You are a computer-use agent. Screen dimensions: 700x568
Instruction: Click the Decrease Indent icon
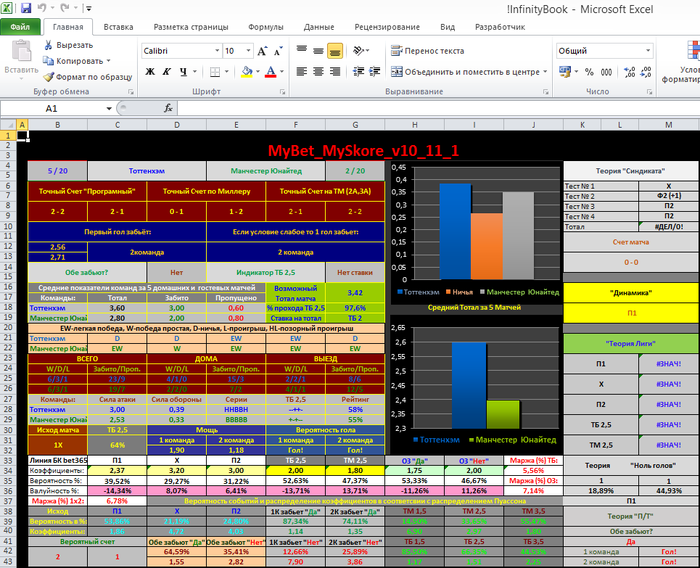358,71
